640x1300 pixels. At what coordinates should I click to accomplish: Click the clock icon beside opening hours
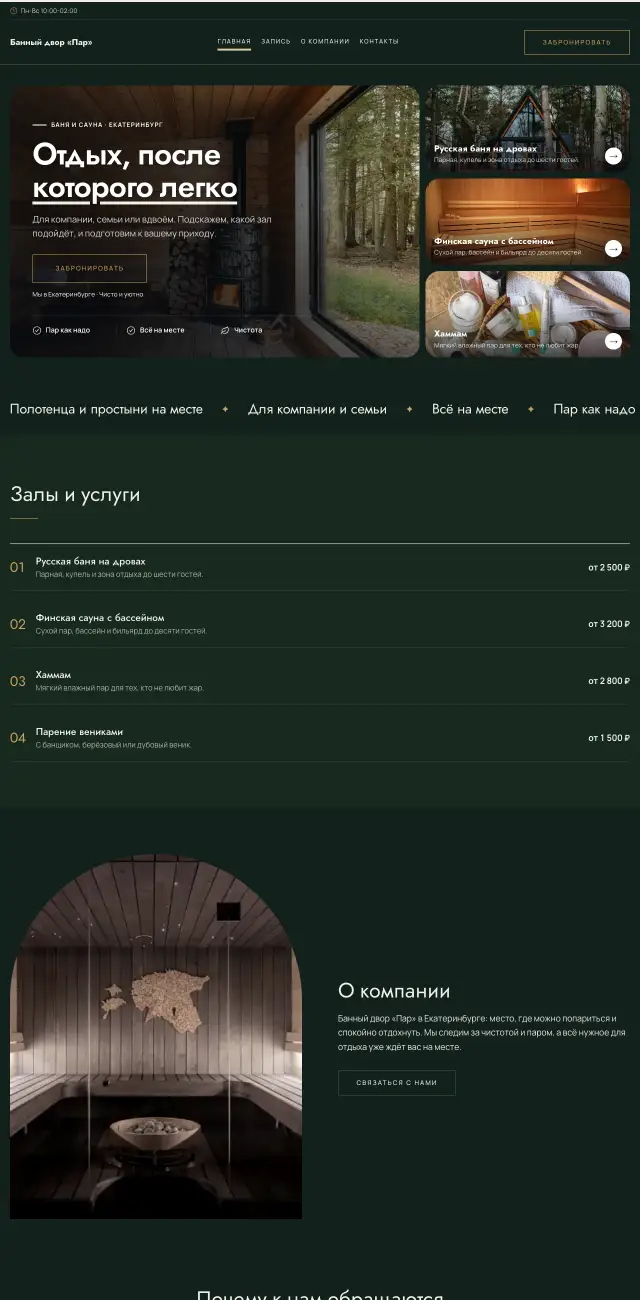point(14,10)
